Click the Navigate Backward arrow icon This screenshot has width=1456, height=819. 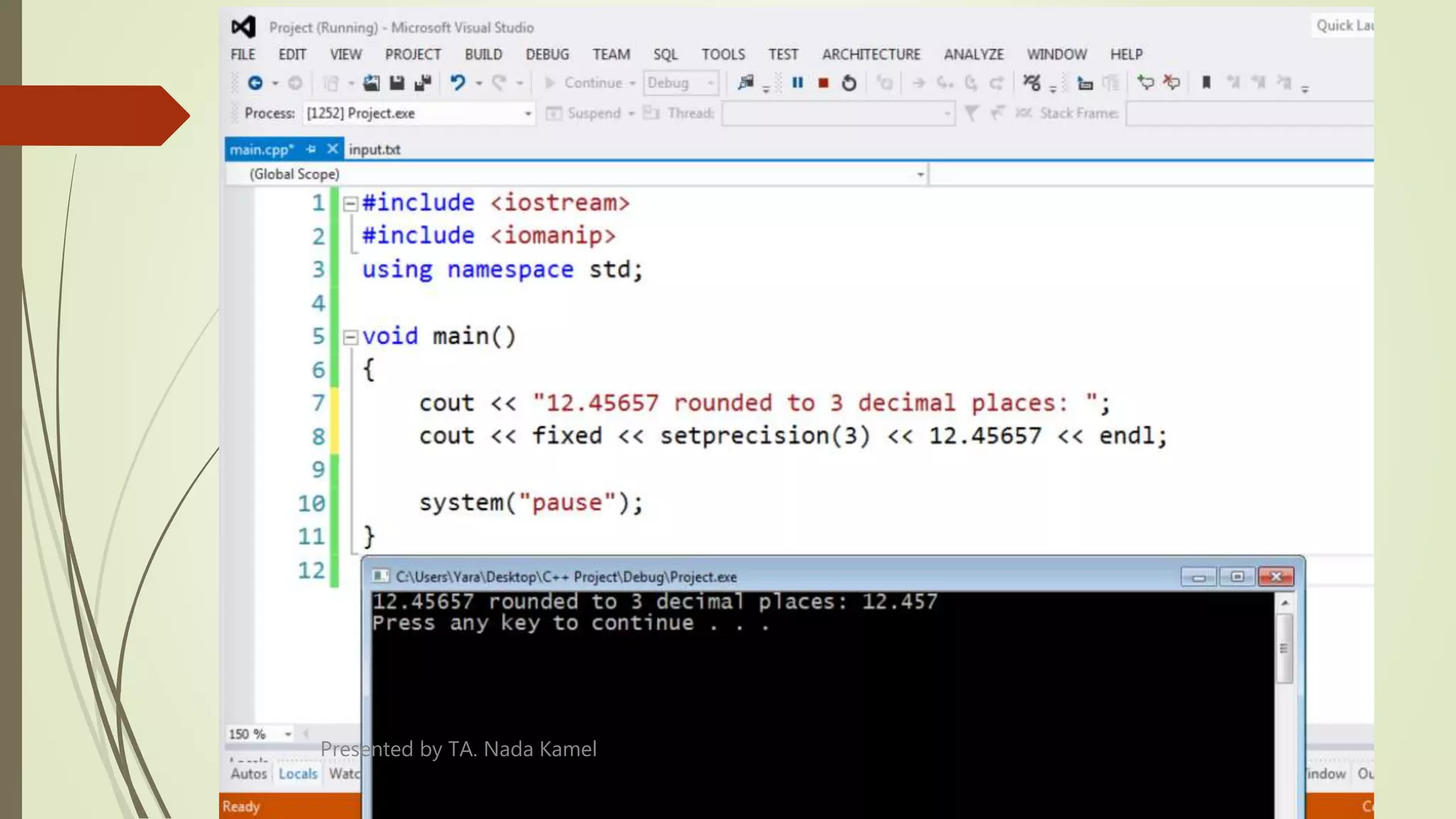point(255,83)
